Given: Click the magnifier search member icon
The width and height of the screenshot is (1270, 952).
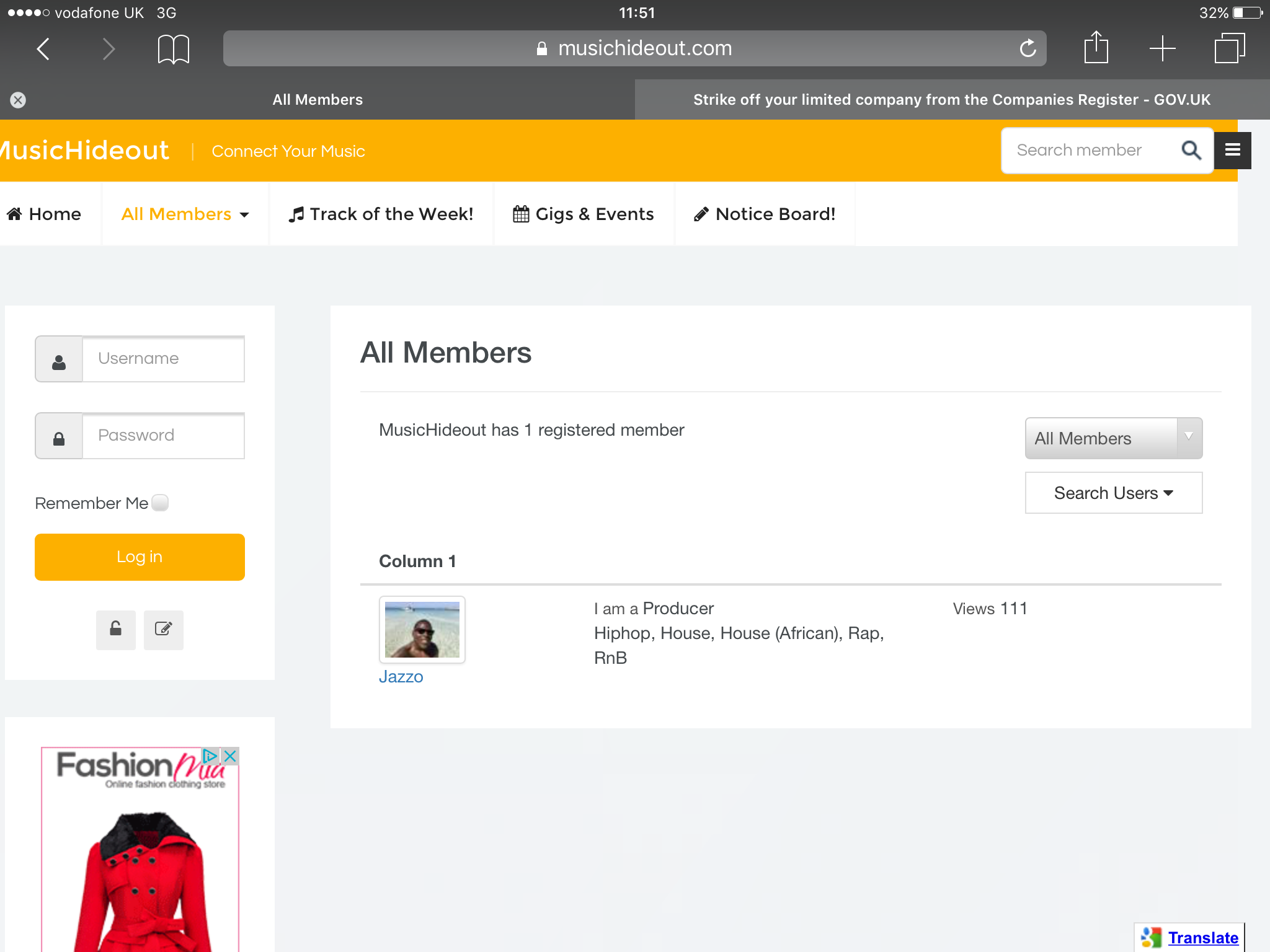Looking at the screenshot, I should pyautogui.click(x=1191, y=150).
